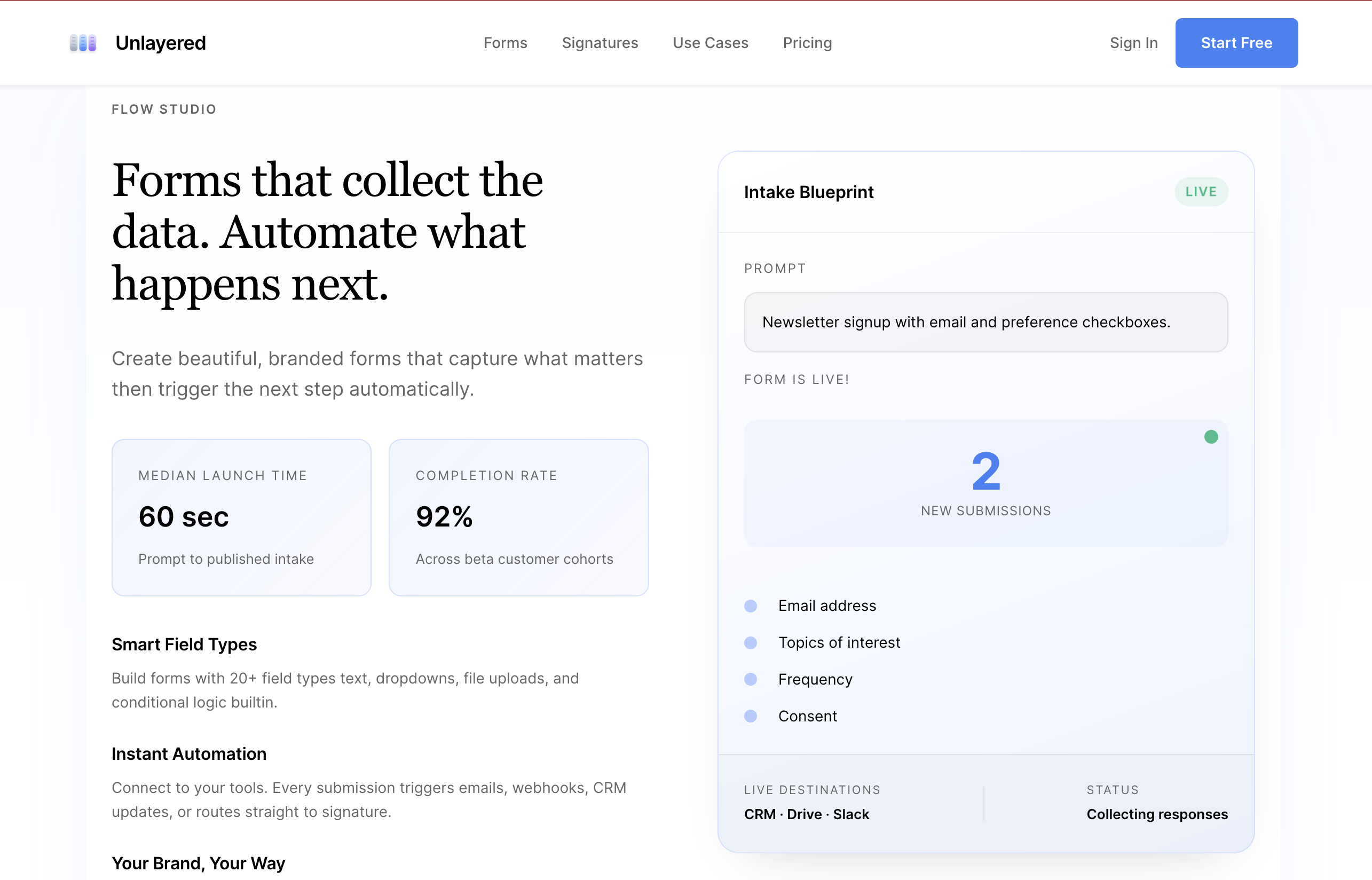Click the LIVE badge on Intake Blueprint
The height and width of the screenshot is (880, 1372).
[1201, 192]
